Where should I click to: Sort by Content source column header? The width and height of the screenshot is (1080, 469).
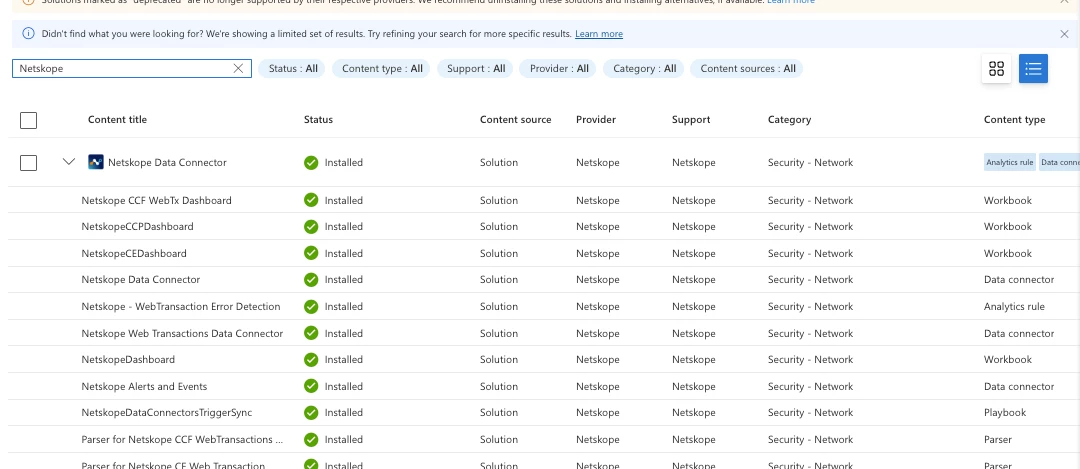[x=515, y=120]
